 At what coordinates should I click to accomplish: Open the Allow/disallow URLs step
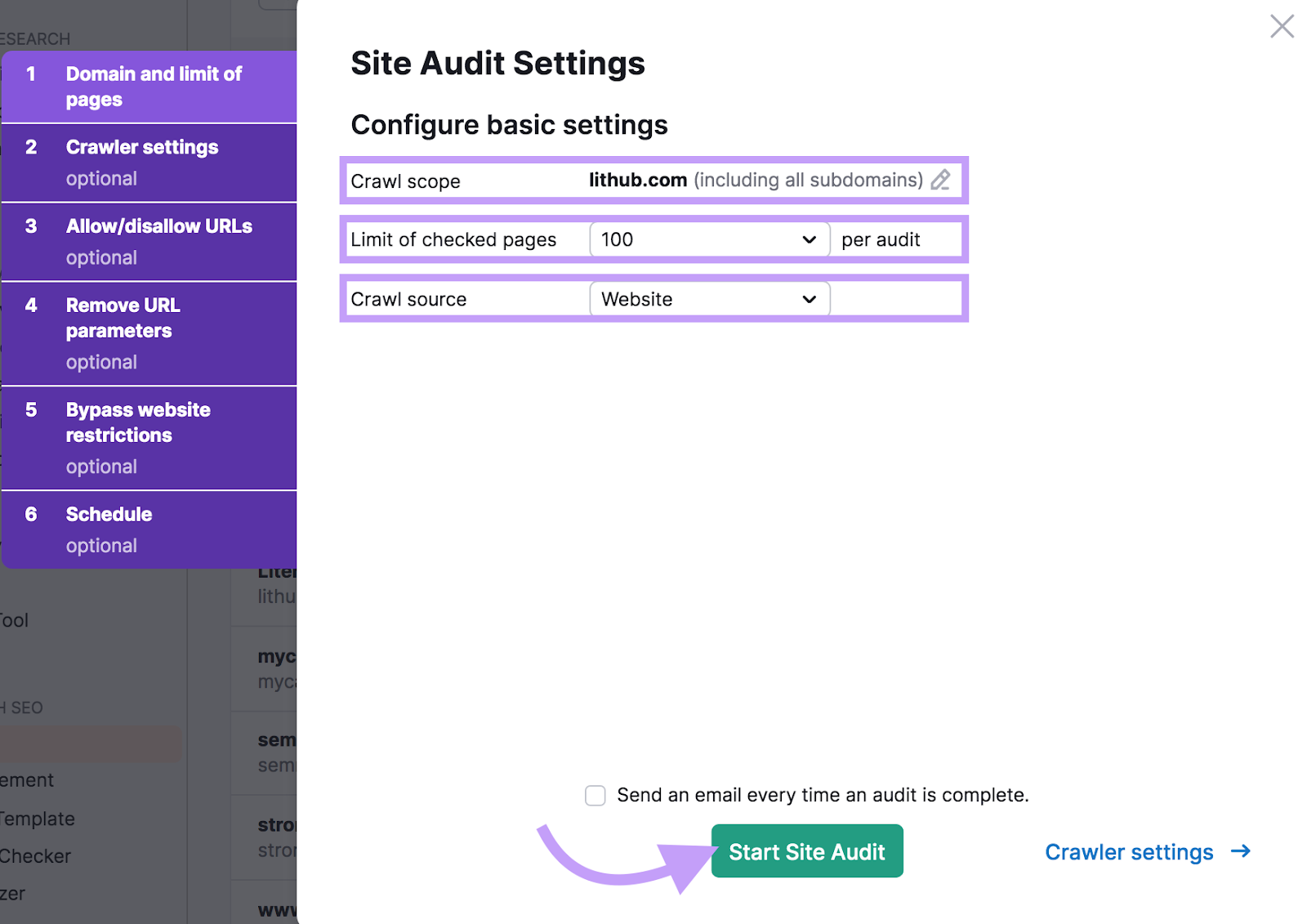point(158,227)
